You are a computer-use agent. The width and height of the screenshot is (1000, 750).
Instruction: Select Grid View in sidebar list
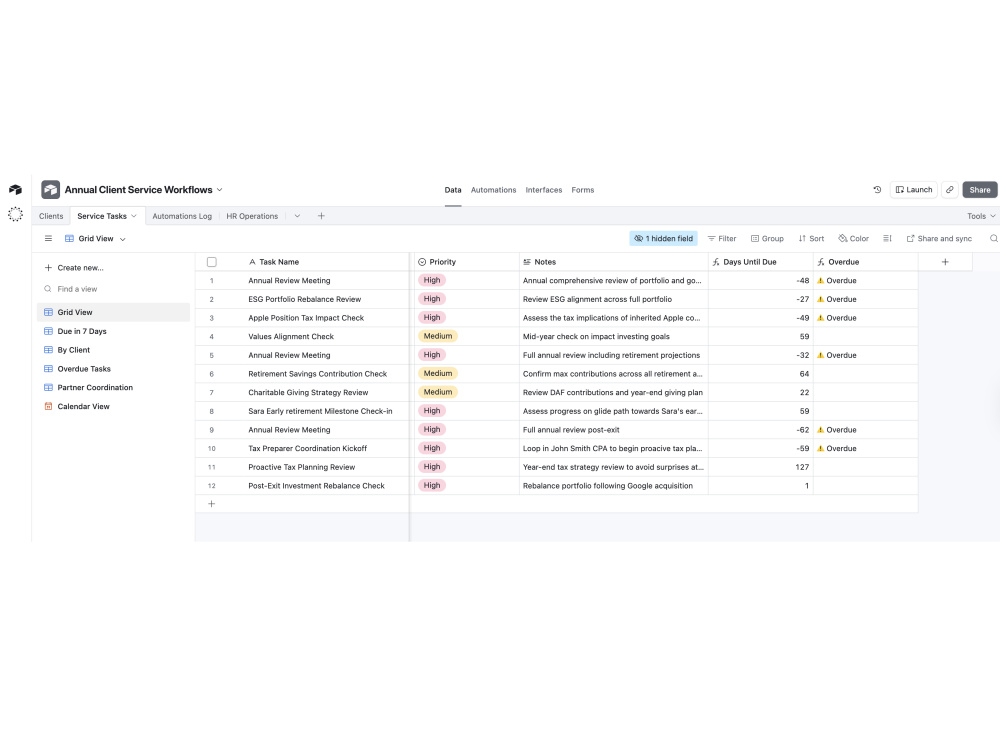(x=114, y=312)
